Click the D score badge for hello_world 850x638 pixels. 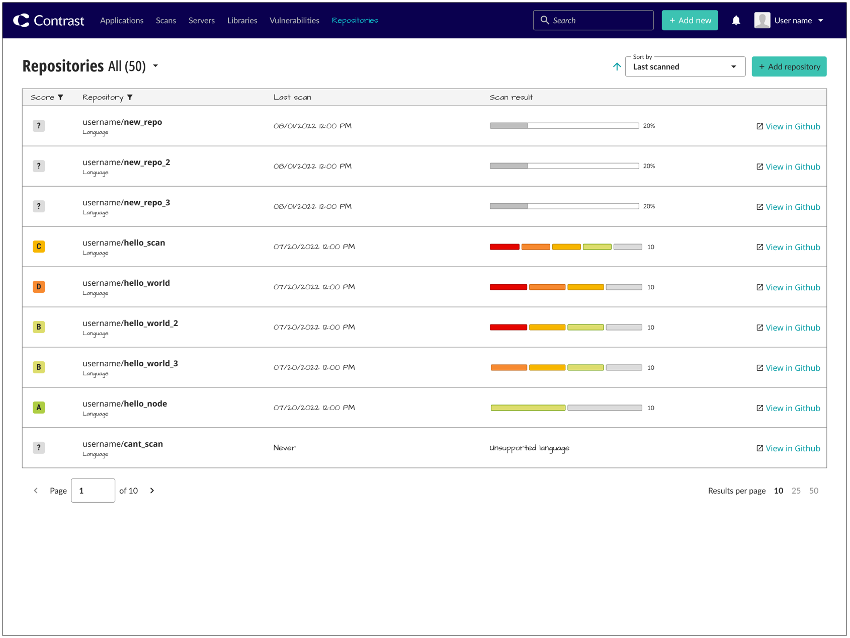click(x=38, y=287)
